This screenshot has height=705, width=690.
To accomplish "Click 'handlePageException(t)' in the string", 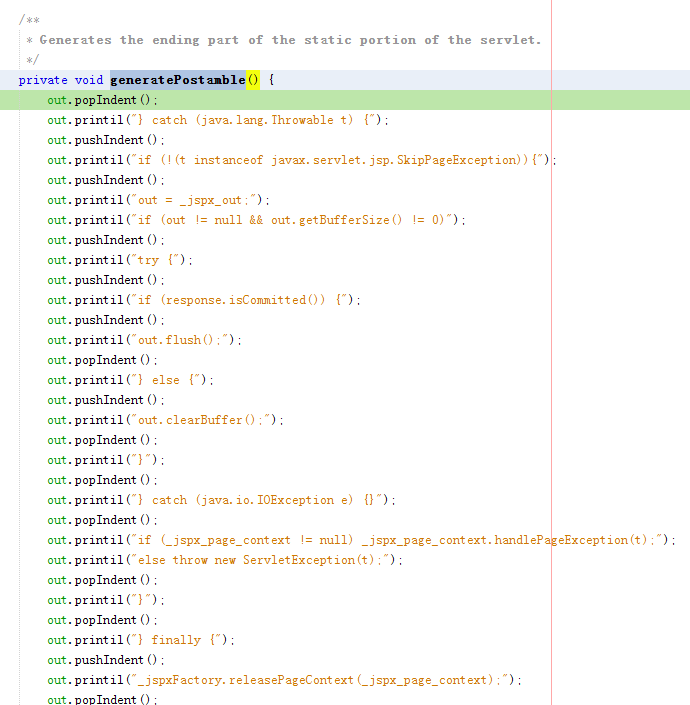I will click(570, 540).
